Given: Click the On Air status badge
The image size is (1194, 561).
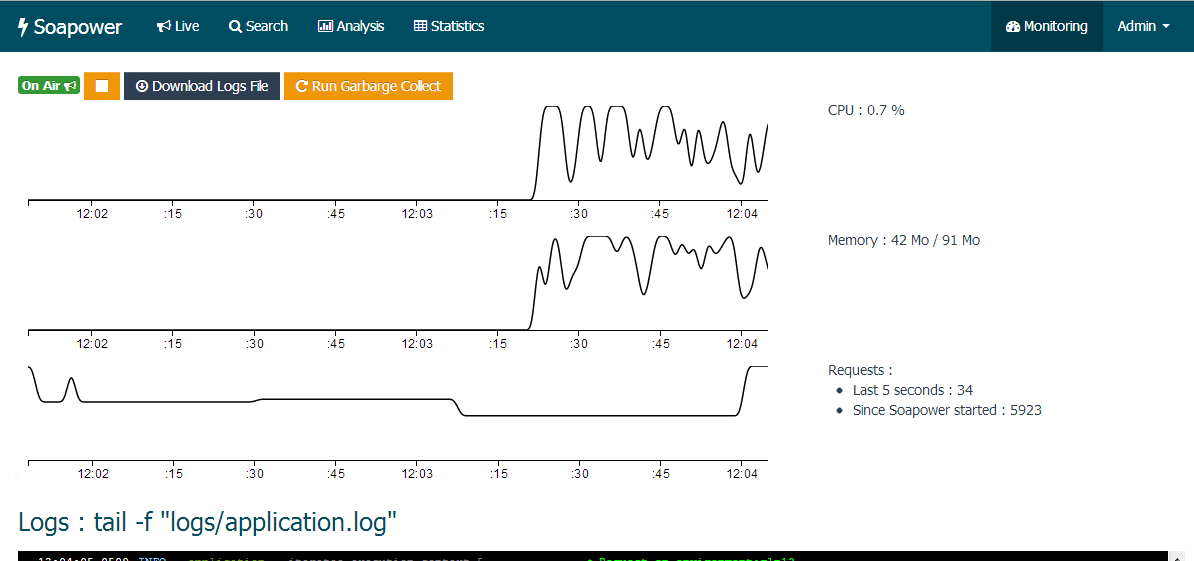Looking at the screenshot, I should click(x=49, y=86).
